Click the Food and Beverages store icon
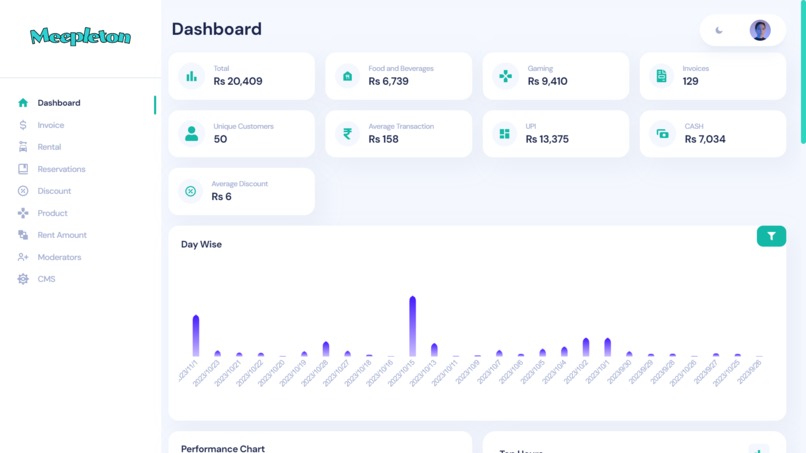 coord(347,76)
